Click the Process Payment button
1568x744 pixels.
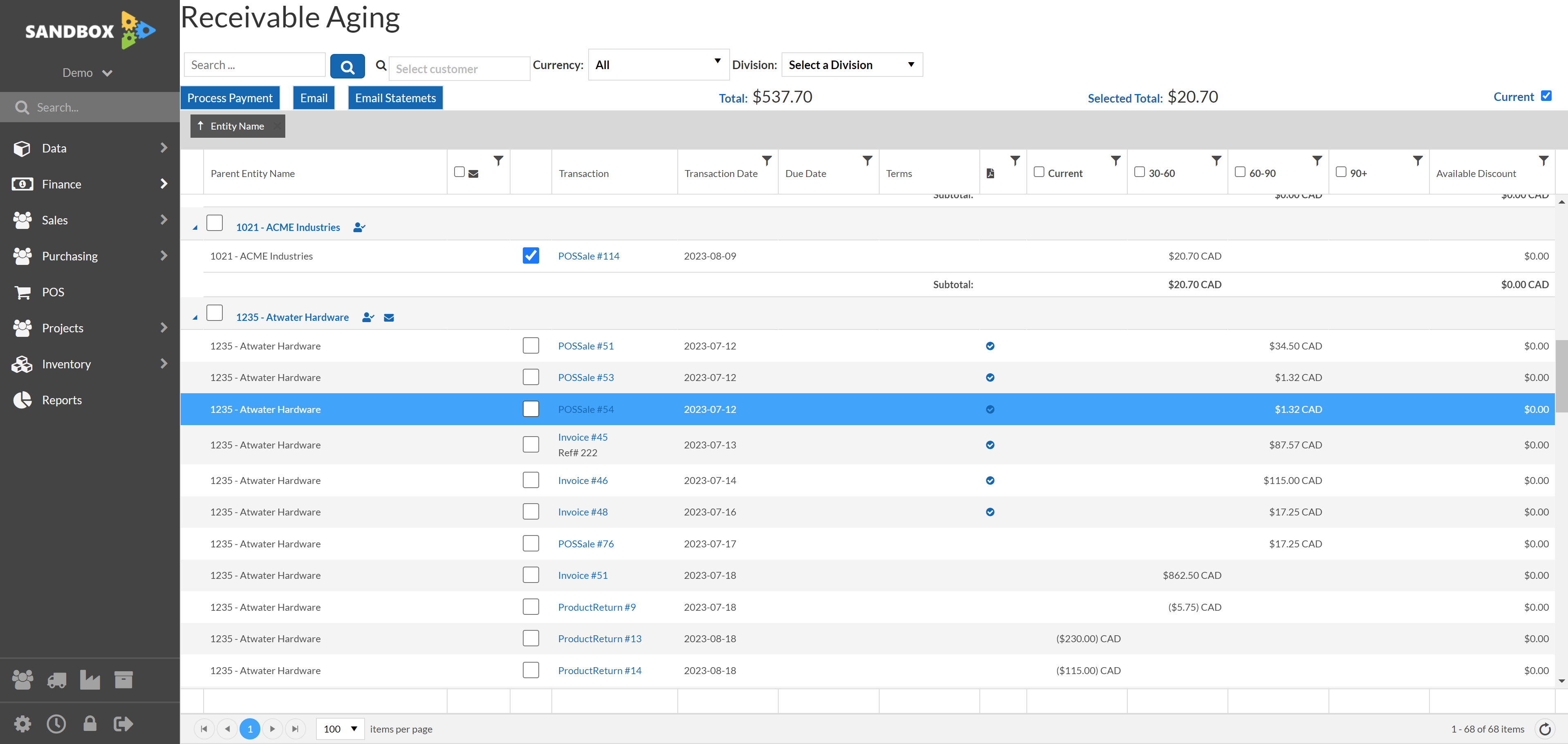(229, 98)
